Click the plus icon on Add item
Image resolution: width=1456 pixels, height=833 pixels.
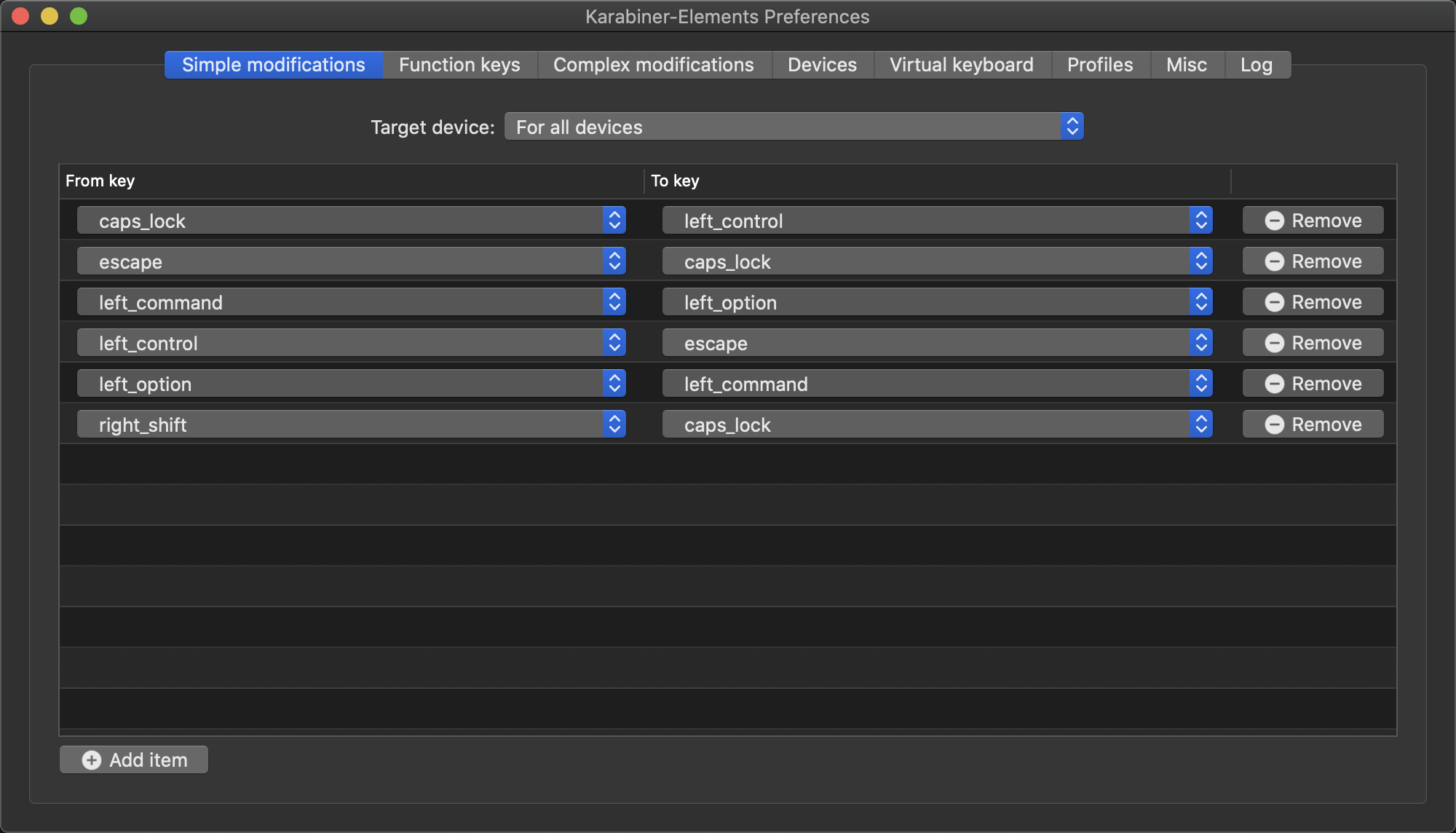(92, 760)
